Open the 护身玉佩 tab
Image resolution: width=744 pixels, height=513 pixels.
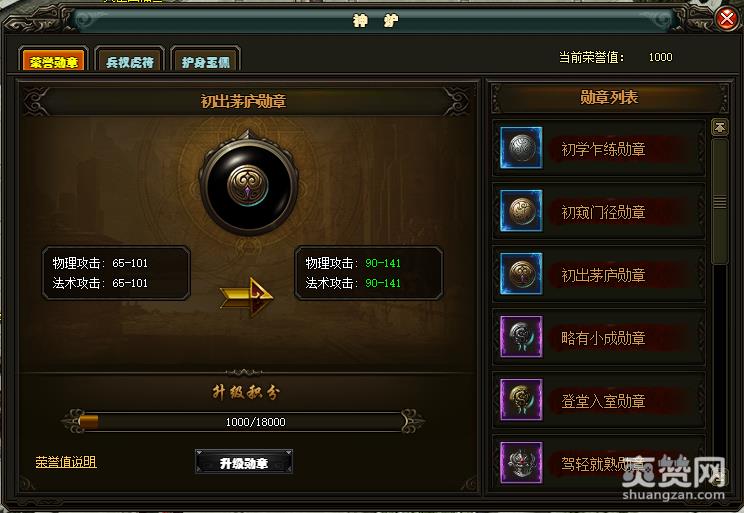(205, 62)
